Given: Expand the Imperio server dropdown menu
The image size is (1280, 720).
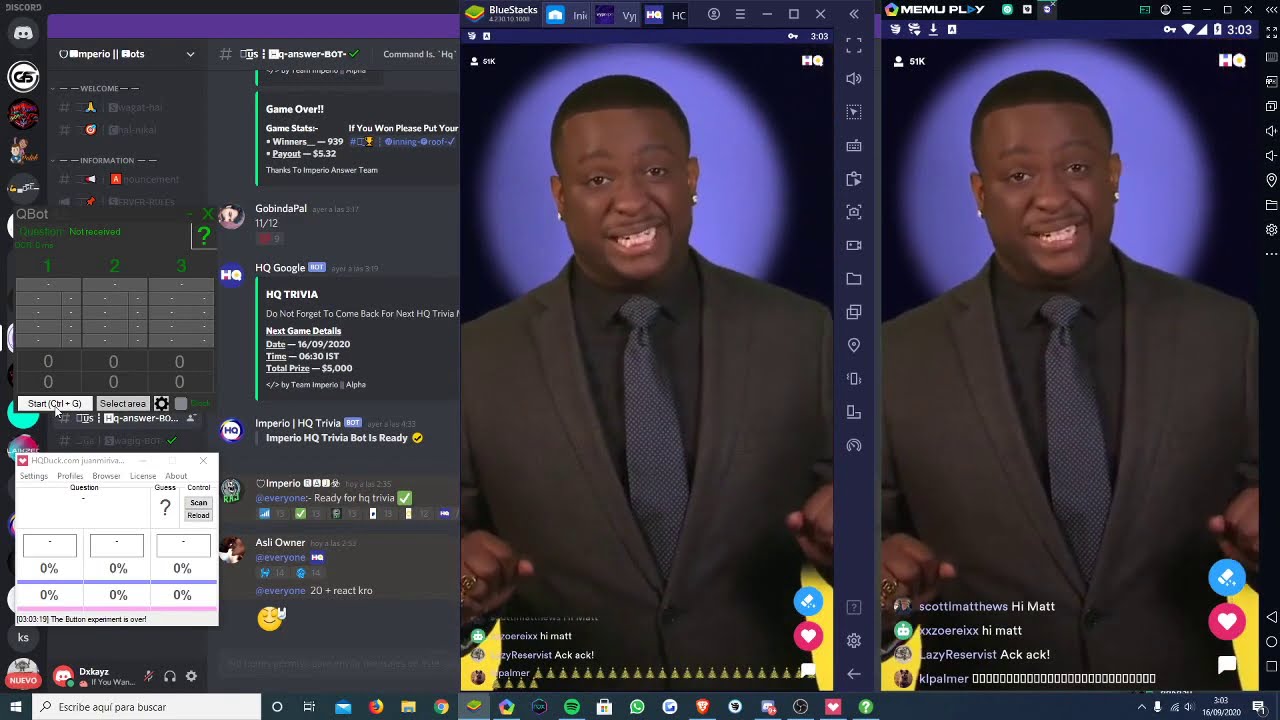Looking at the screenshot, I should pyautogui.click(x=190, y=54).
